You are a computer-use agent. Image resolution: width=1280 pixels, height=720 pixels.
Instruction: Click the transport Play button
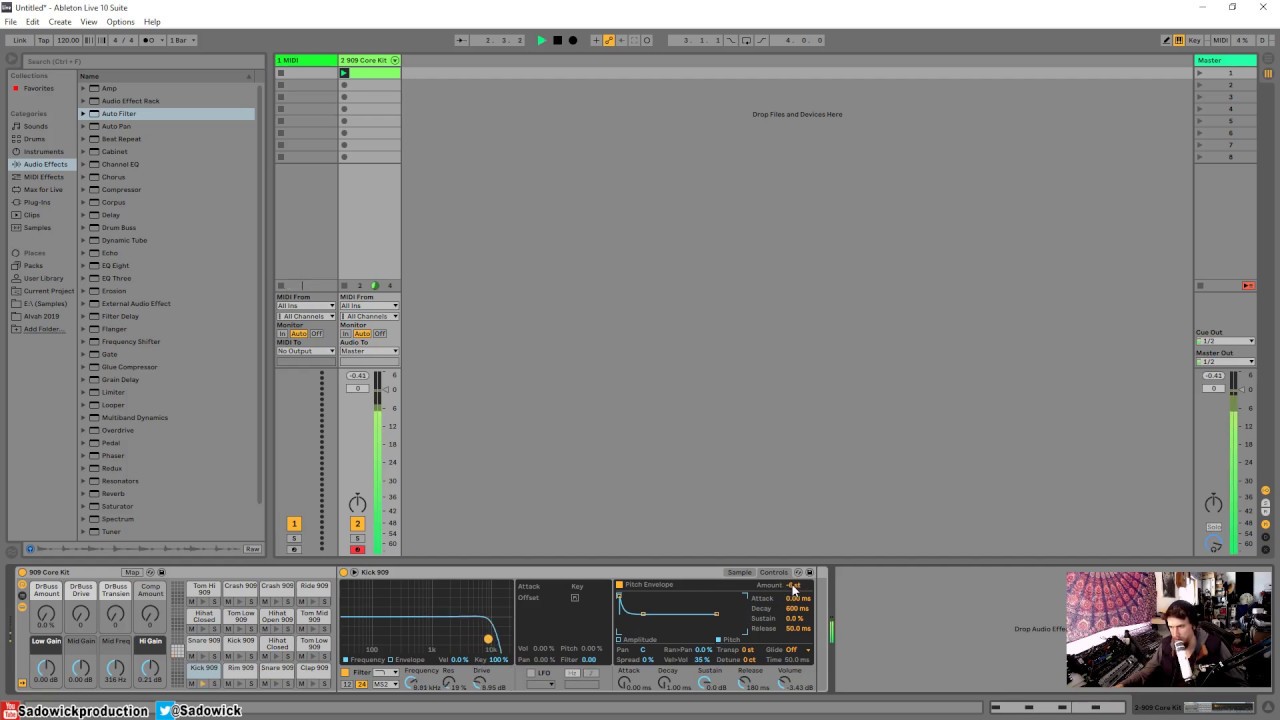tap(542, 40)
